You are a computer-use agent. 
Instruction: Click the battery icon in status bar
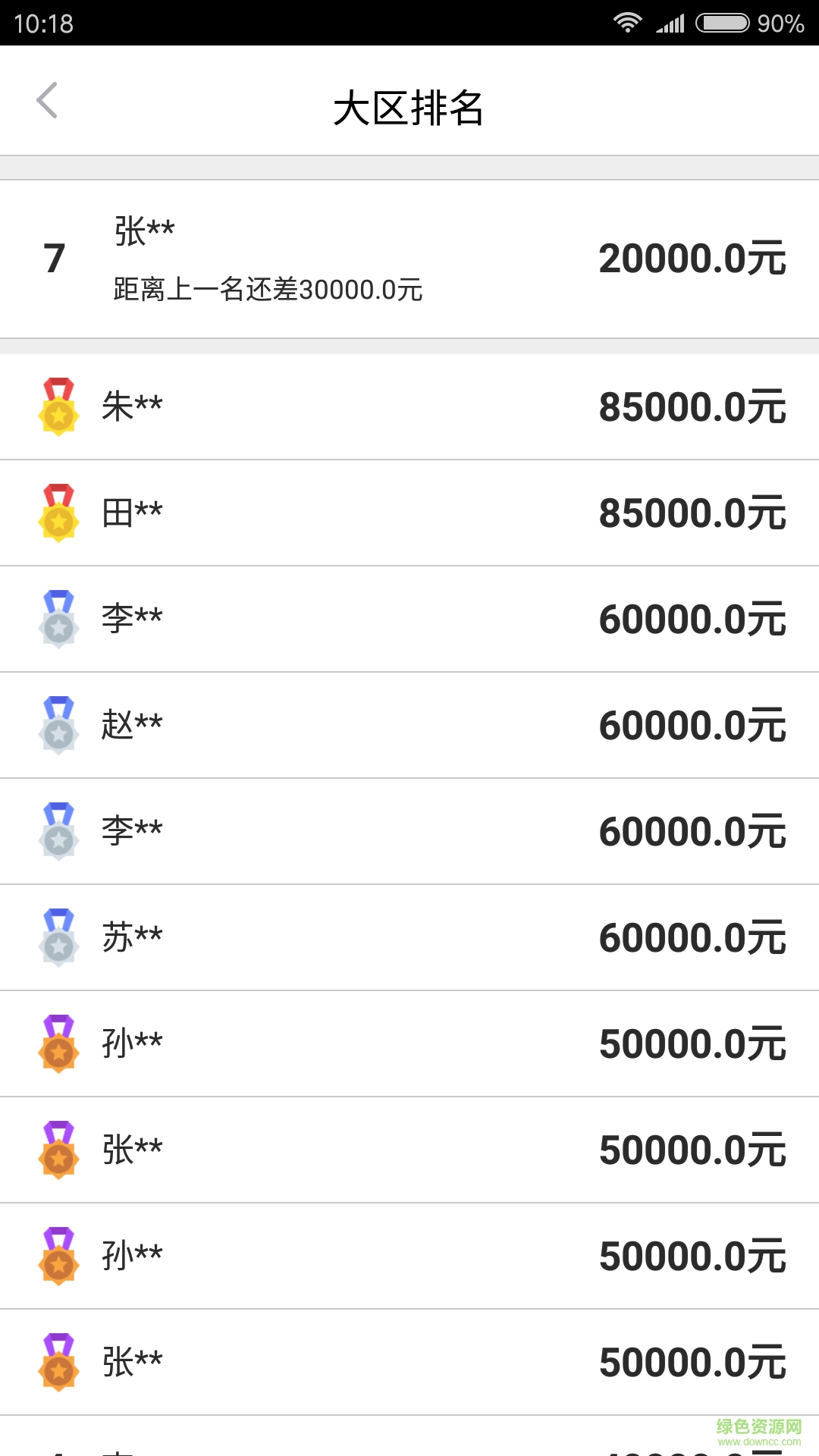coord(722,24)
